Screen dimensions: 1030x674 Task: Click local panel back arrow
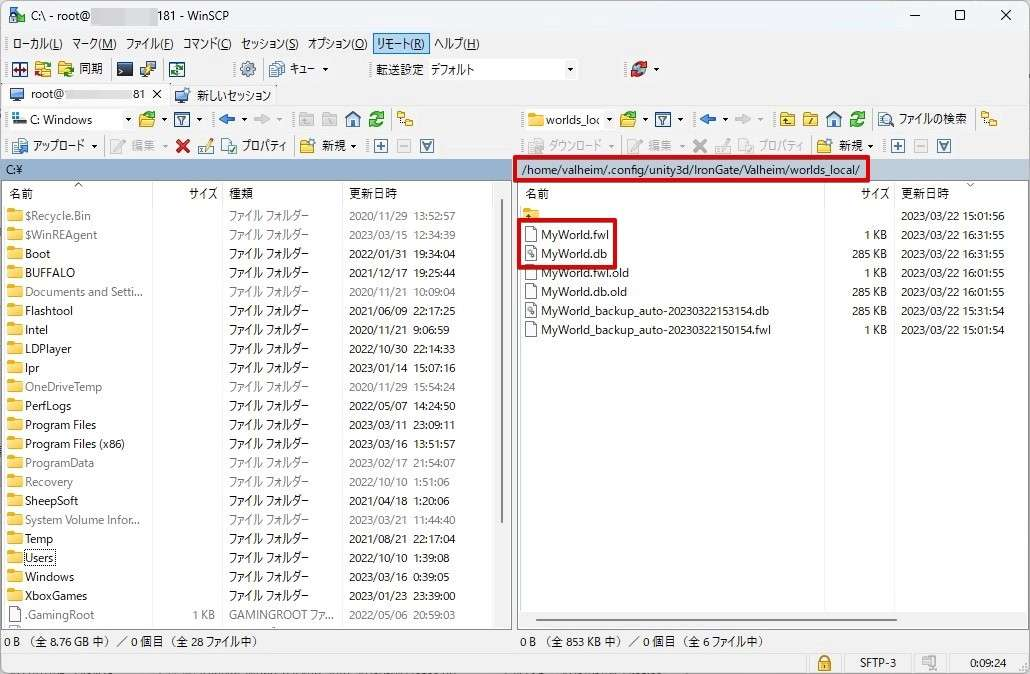tap(227, 119)
